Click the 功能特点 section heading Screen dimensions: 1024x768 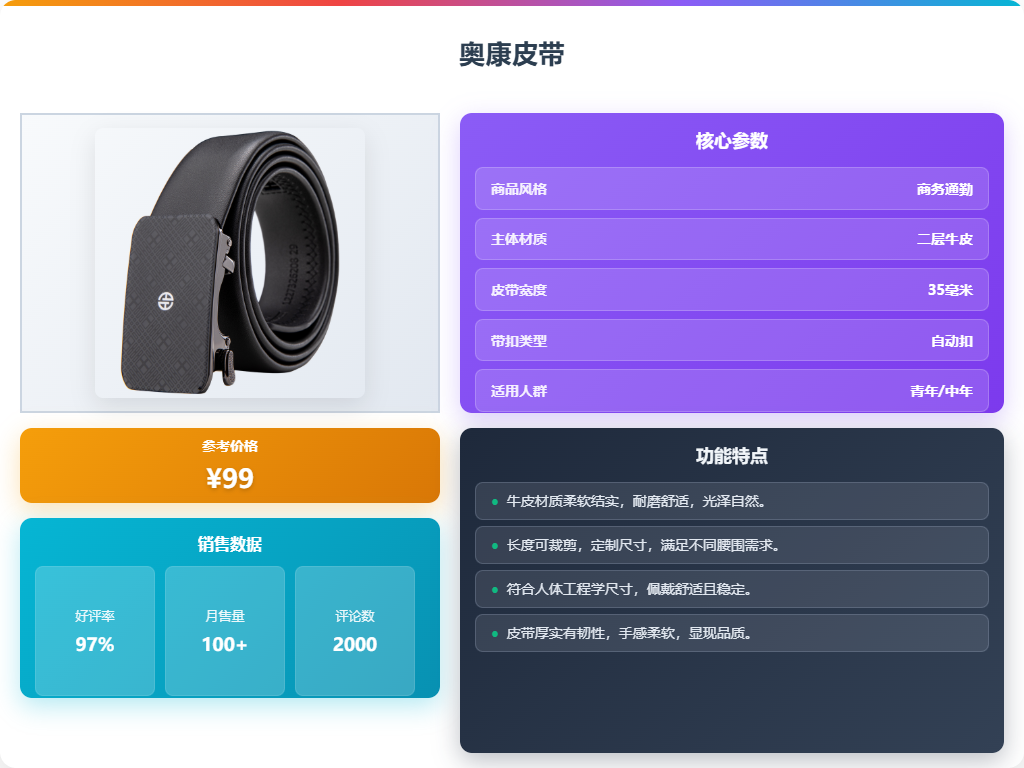click(731, 456)
